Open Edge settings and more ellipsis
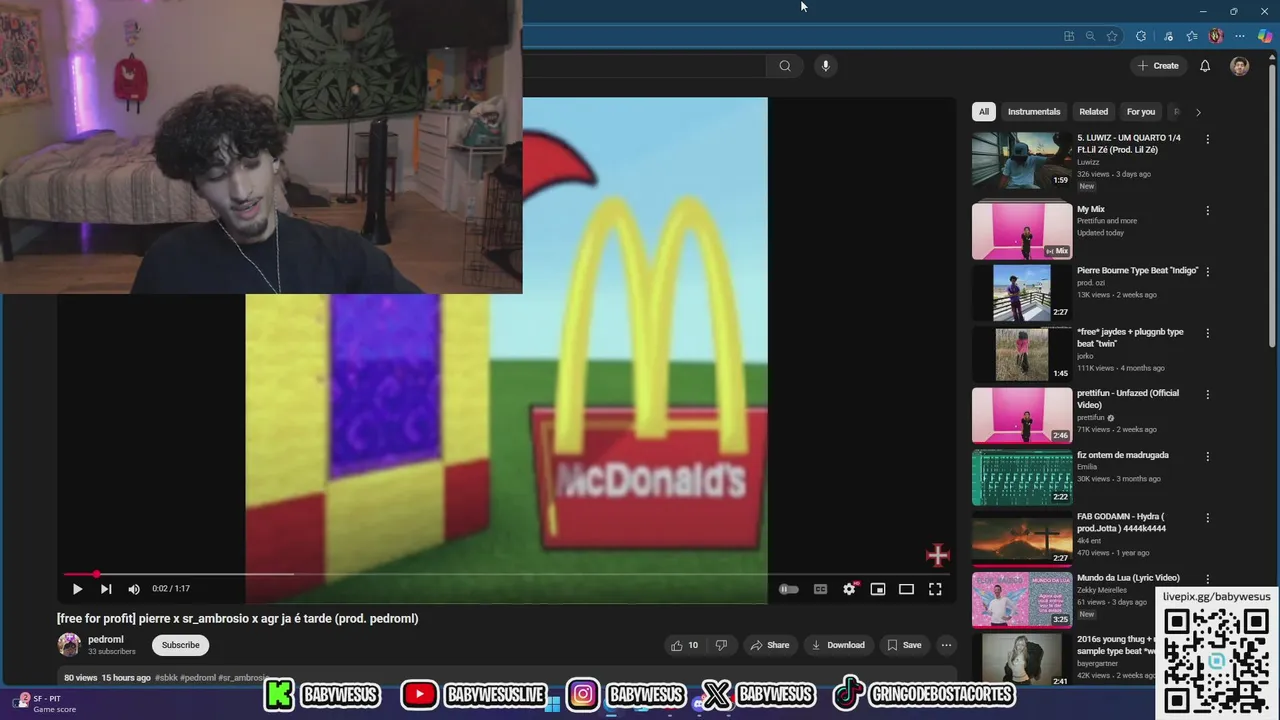 (x=1240, y=36)
